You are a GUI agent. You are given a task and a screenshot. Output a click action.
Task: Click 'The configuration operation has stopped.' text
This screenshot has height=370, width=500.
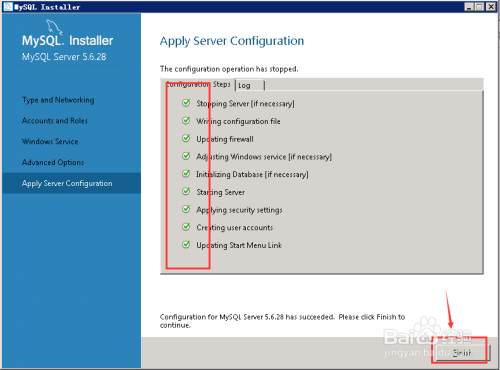229,69
